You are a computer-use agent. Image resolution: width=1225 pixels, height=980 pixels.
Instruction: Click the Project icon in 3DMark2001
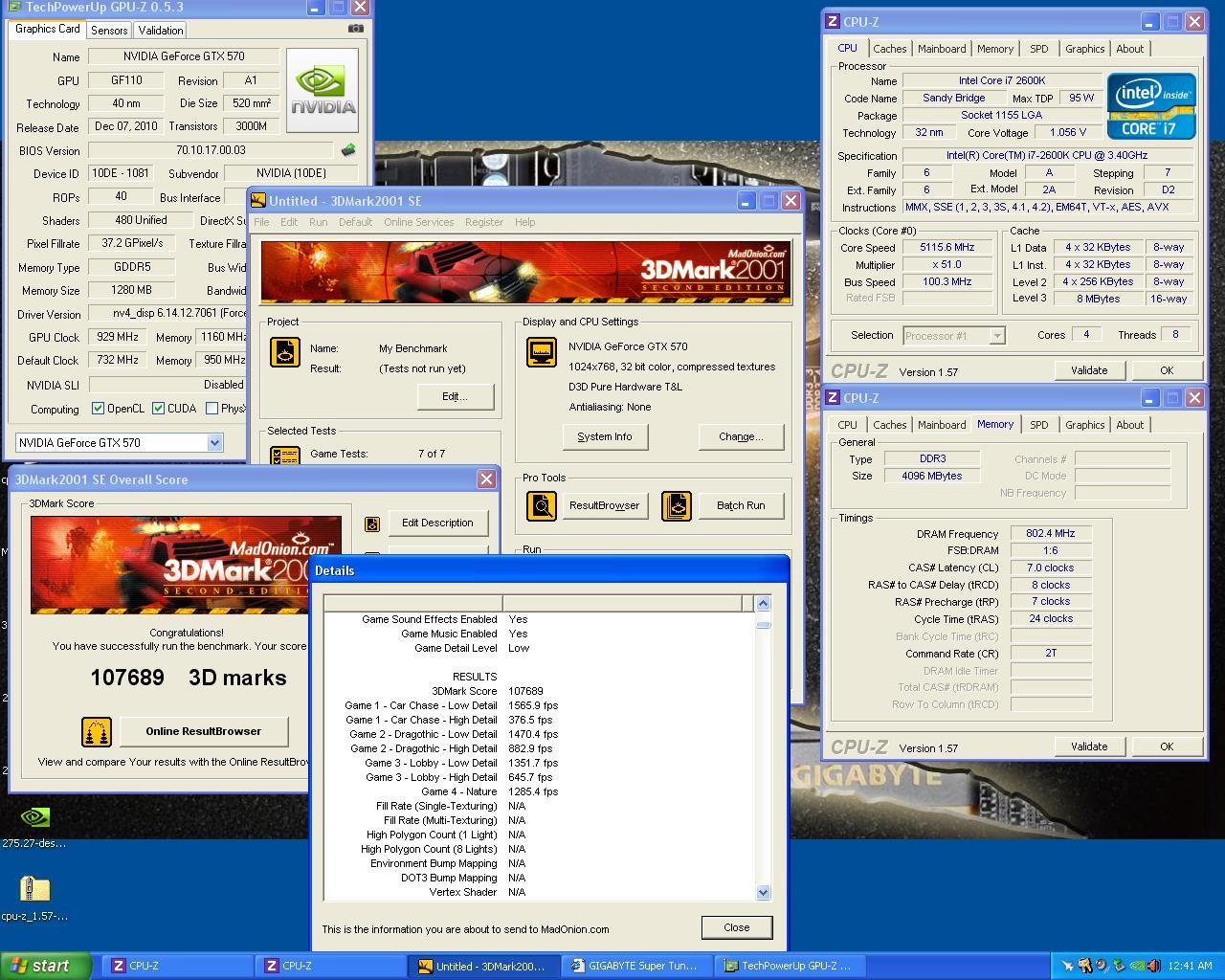pyautogui.click(x=284, y=352)
